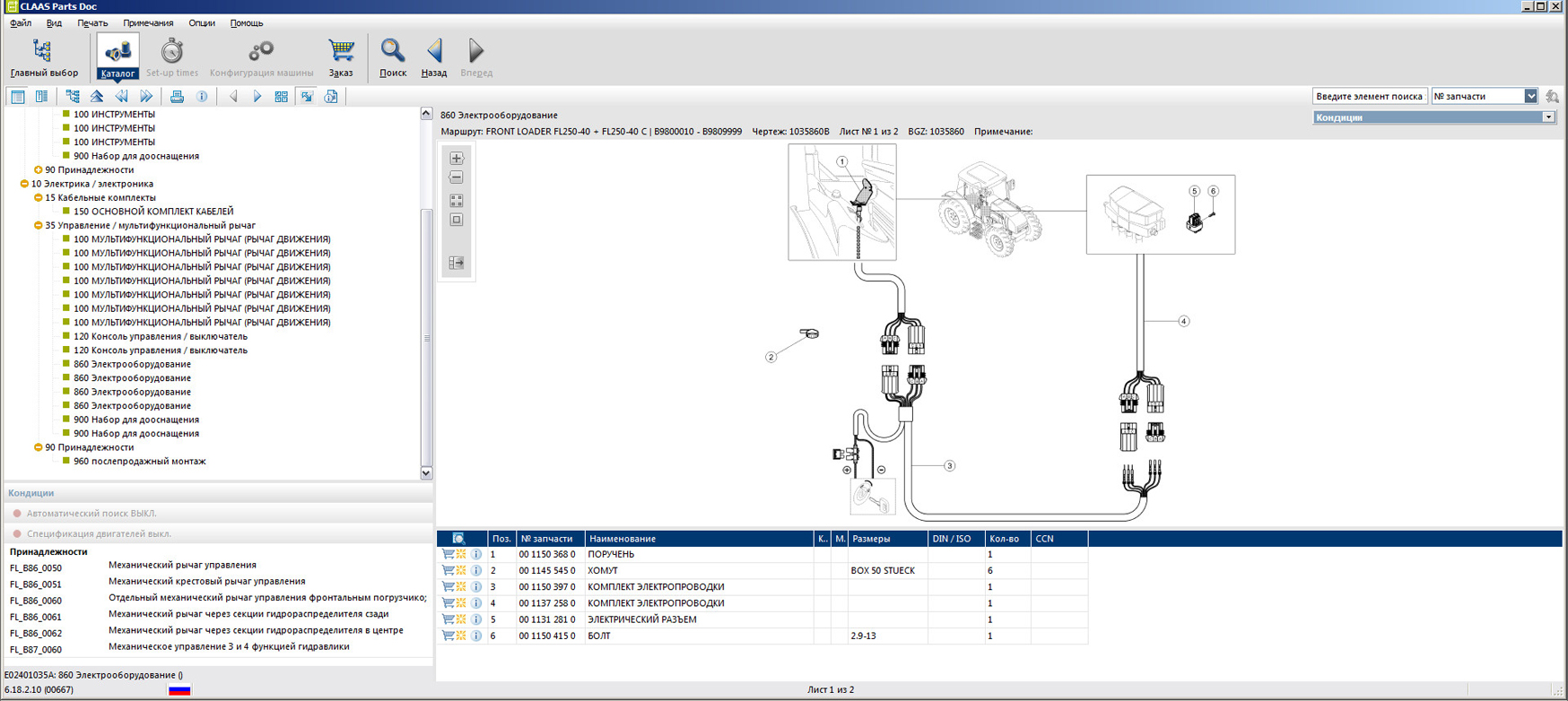Open the Опции menu
Screen dimensions: 1568x701
201,23
